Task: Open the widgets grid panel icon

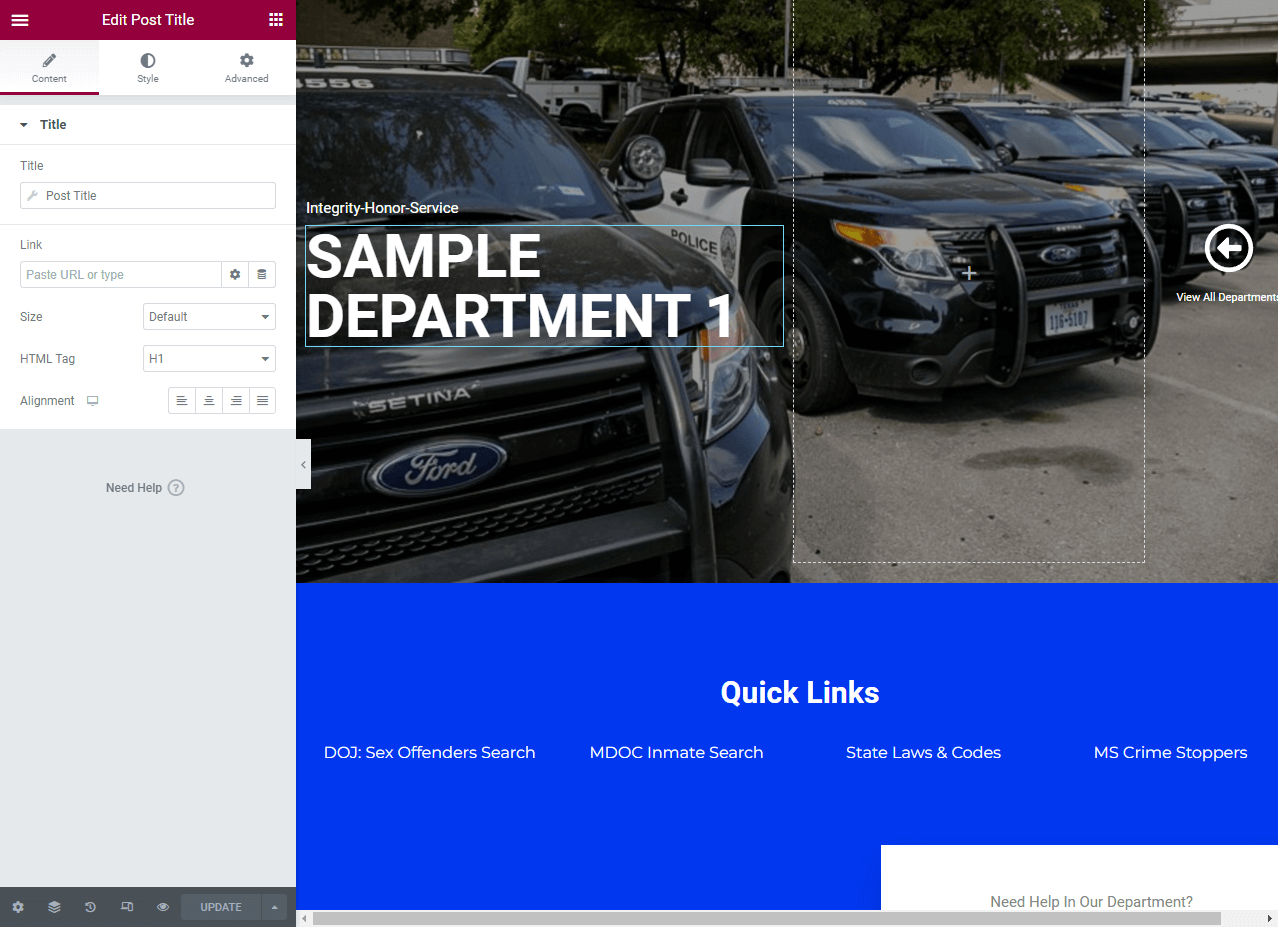Action: 276,20
